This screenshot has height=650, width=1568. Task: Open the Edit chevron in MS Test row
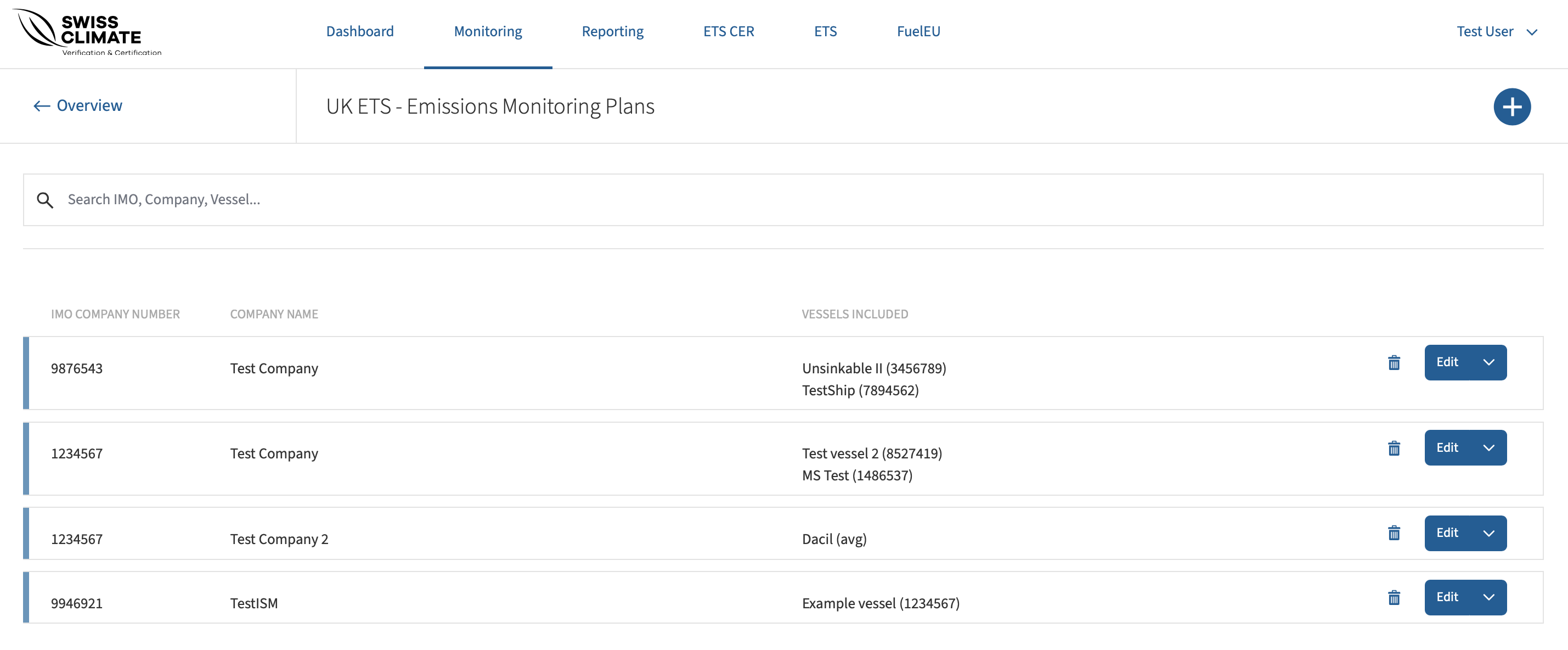click(1488, 448)
